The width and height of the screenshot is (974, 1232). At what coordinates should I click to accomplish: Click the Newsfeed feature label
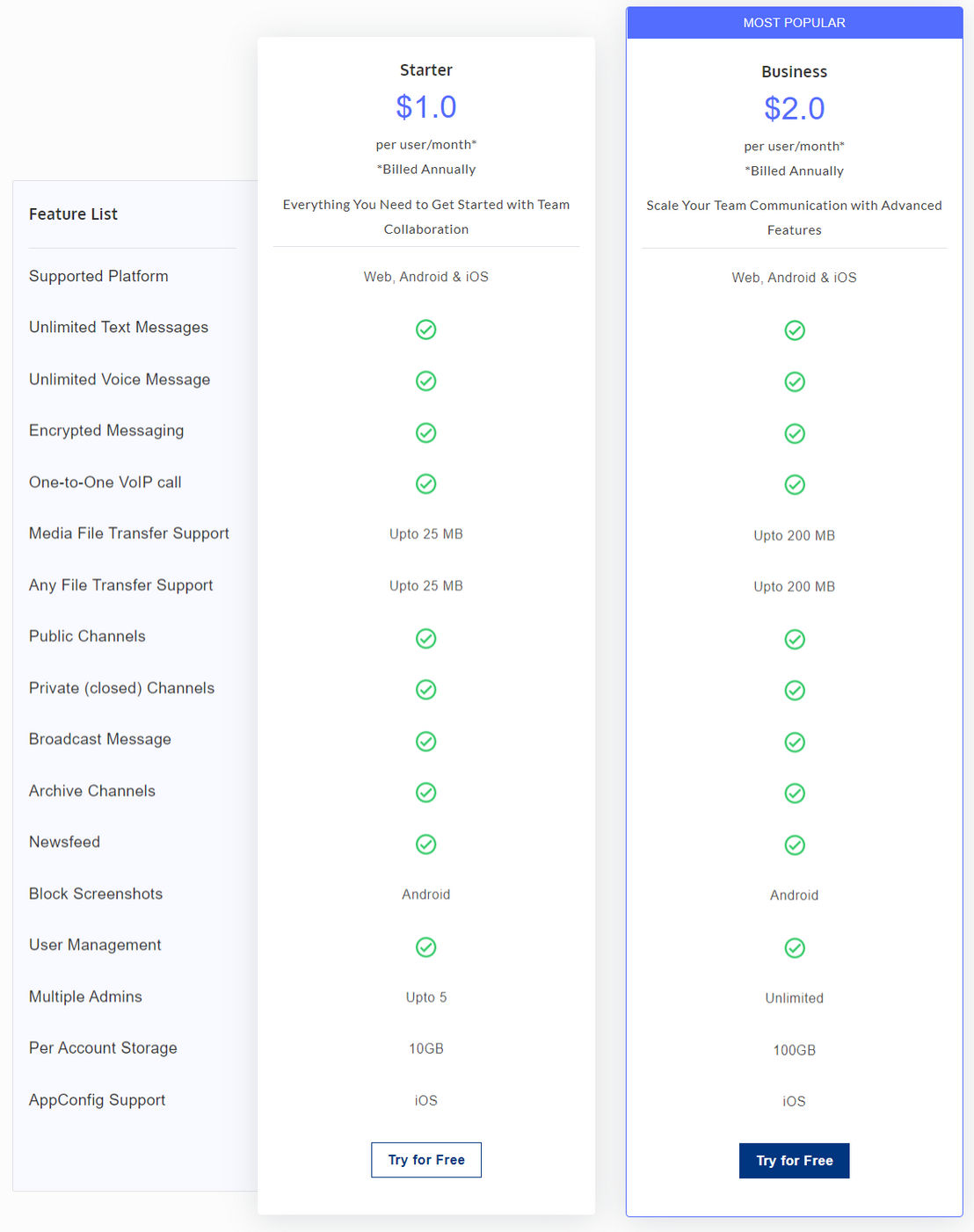pyautogui.click(x=64, y=842)
